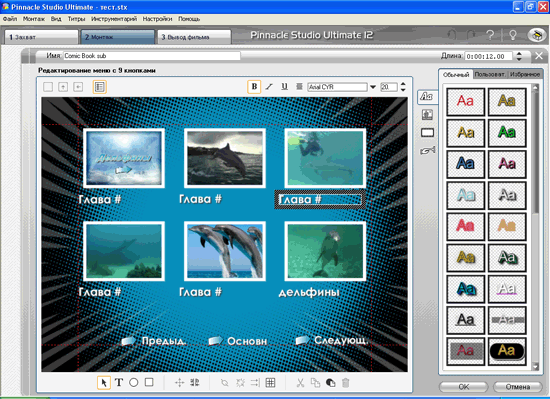Open the Arial CYR font dropdown
Screen dimensions: 550x399
pyautogui.click(x=373, y=87)
